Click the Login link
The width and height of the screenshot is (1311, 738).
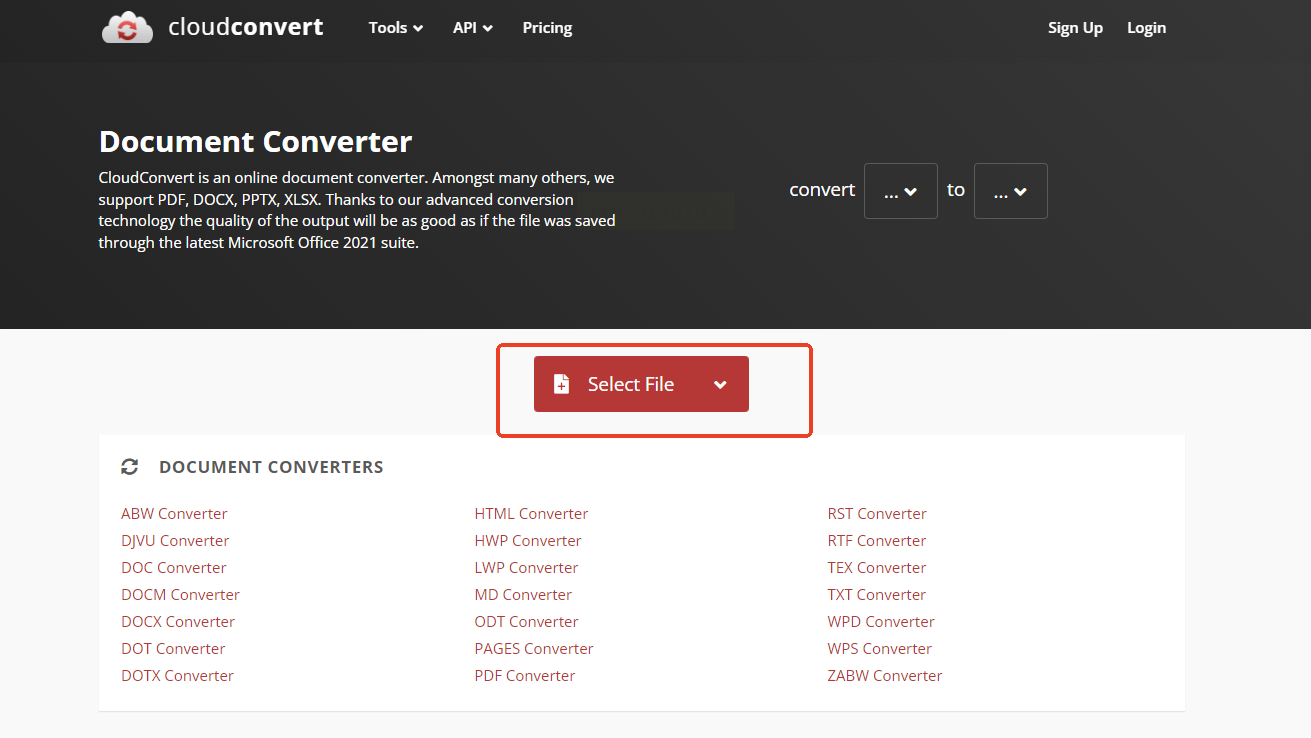coord(1146,28)
